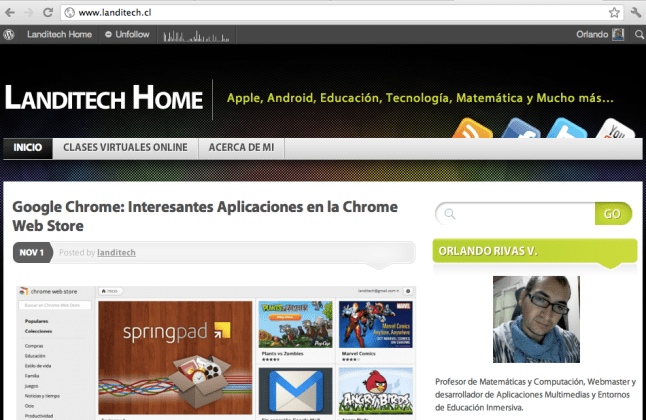Open the Twitter social icon

567,132
